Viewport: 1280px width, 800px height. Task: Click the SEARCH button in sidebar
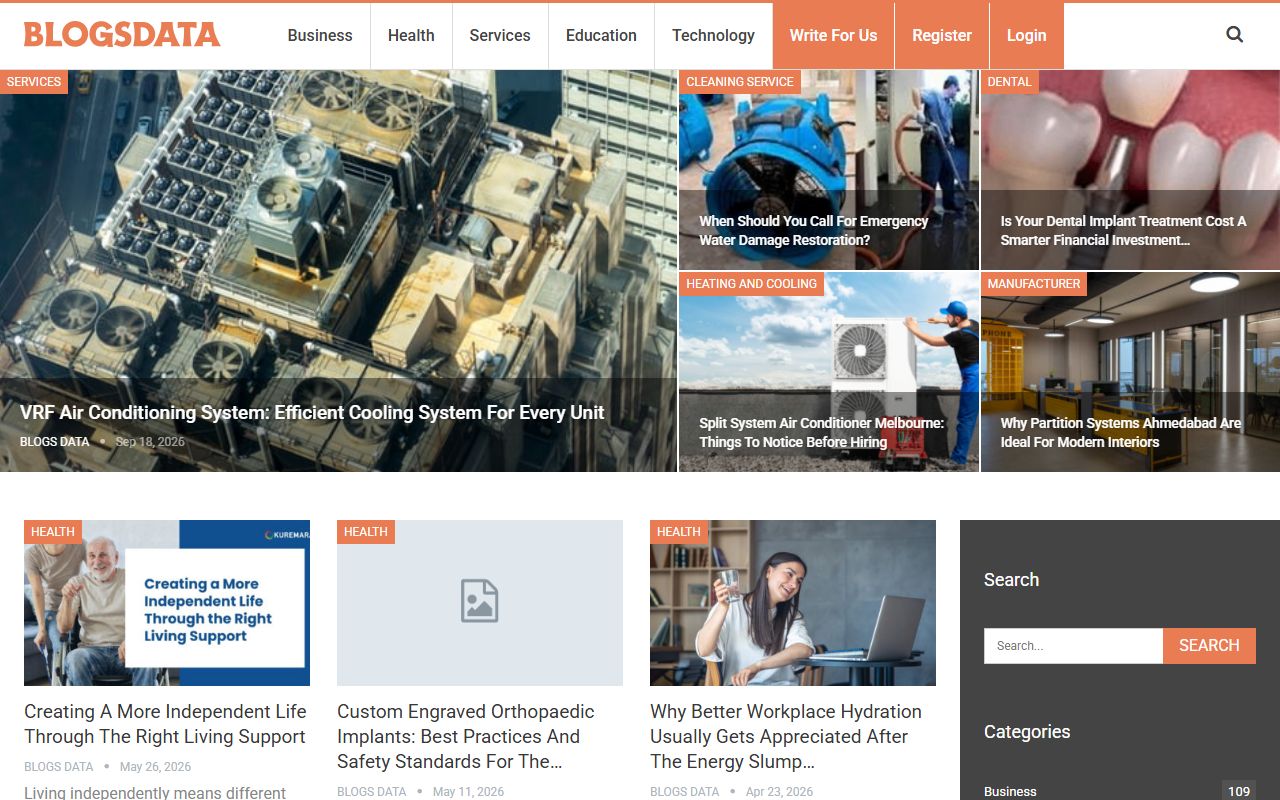1209,645
